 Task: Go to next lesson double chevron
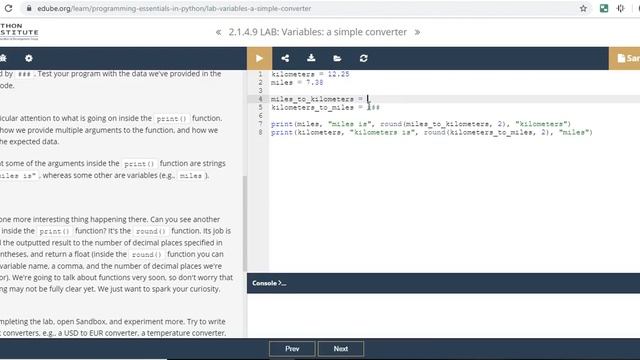pyautogui.click(x=417, y=32)
